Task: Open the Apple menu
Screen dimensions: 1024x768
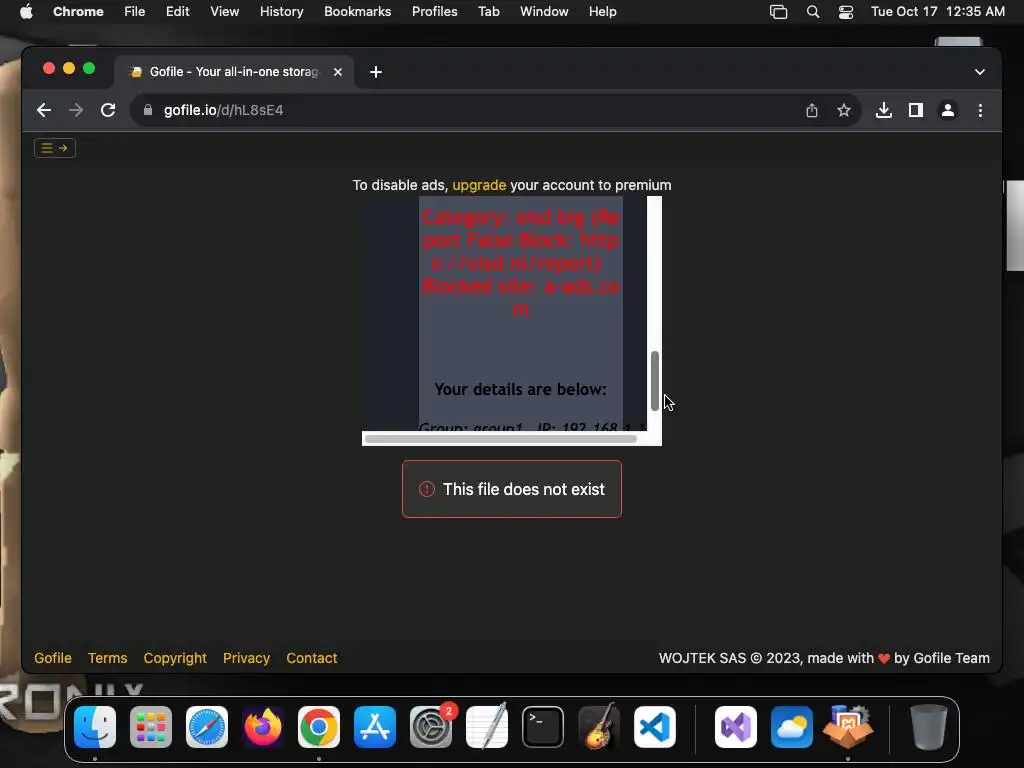Action: coord(26,12)
